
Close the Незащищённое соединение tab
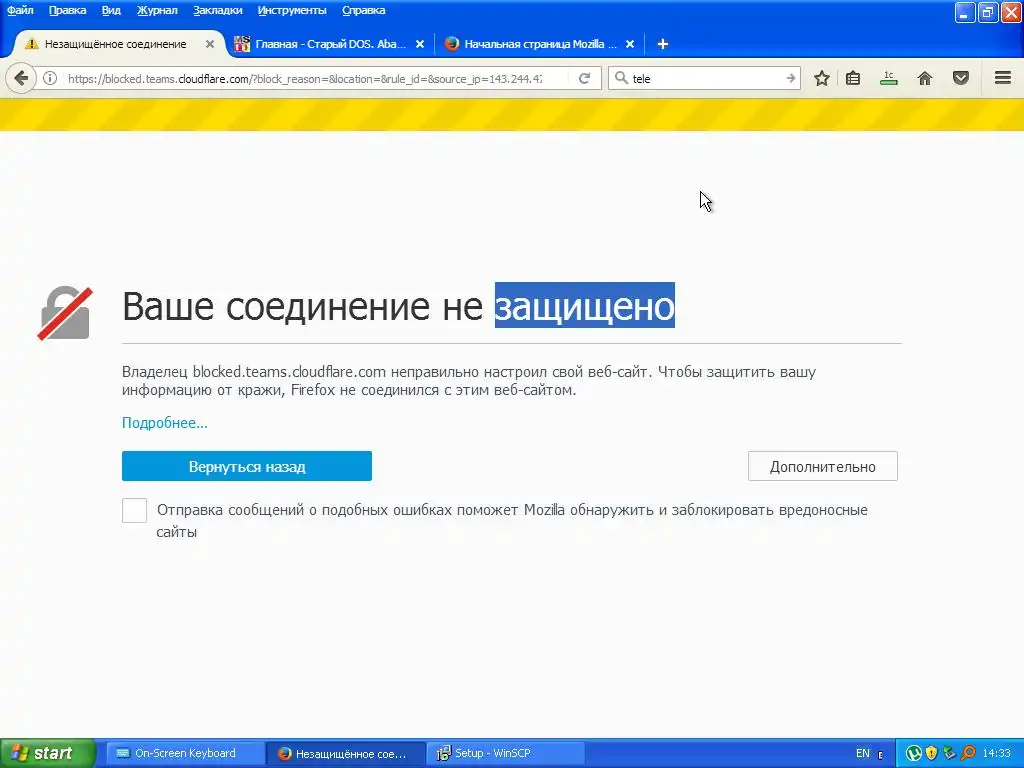coord(210,44)
